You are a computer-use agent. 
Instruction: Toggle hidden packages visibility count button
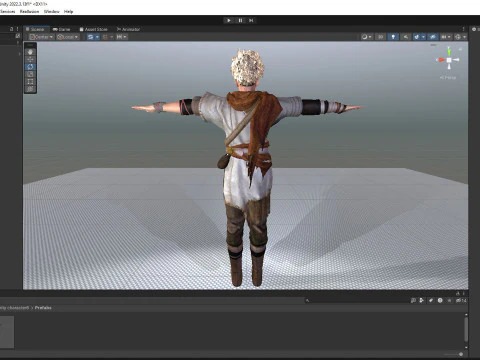tap(461, 300)
